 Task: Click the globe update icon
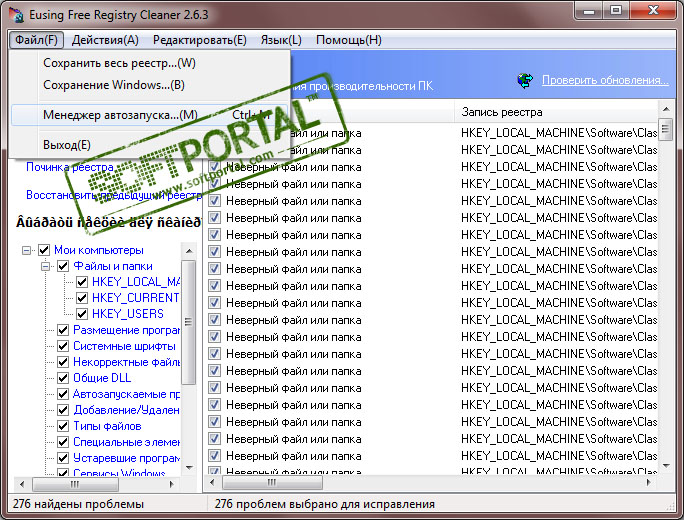point(525,81)
